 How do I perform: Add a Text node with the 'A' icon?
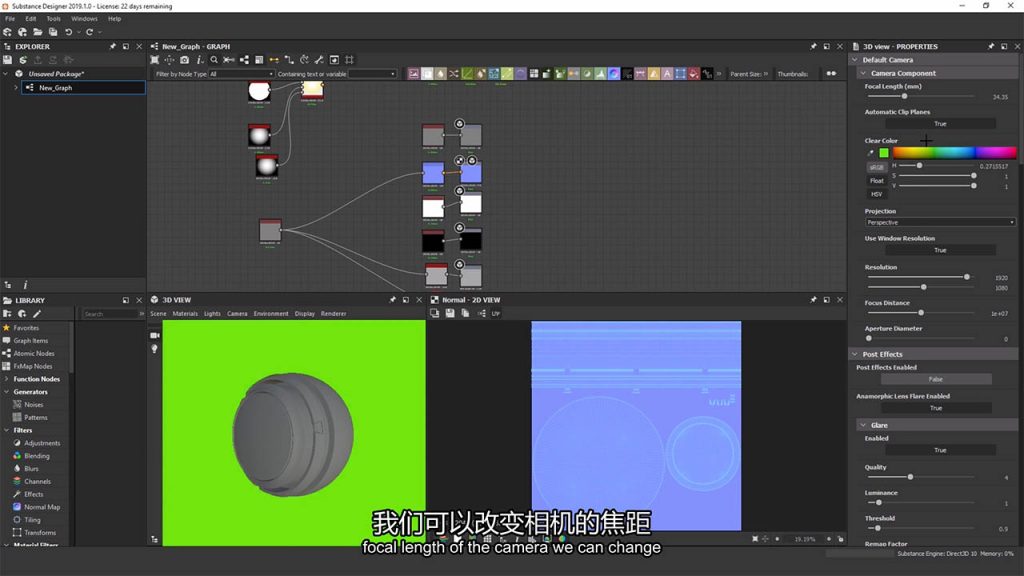[667, 74]
